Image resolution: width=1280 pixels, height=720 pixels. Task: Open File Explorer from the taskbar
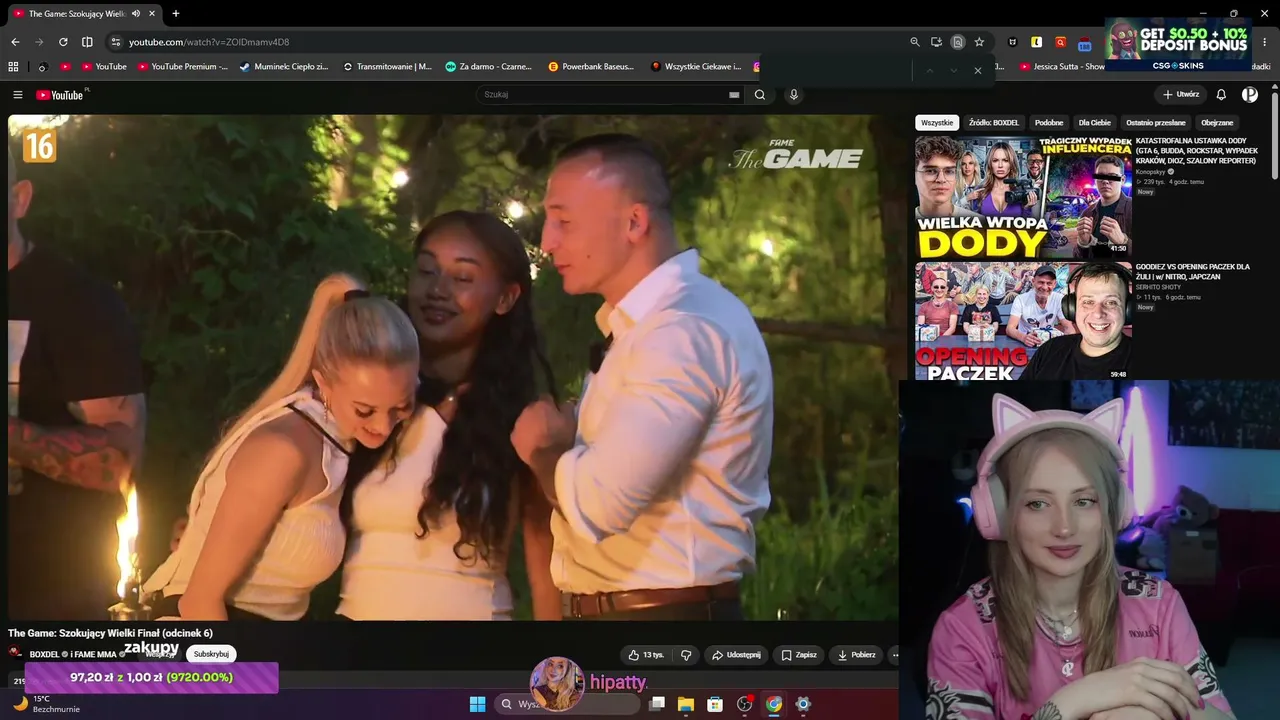pos(686,704)
